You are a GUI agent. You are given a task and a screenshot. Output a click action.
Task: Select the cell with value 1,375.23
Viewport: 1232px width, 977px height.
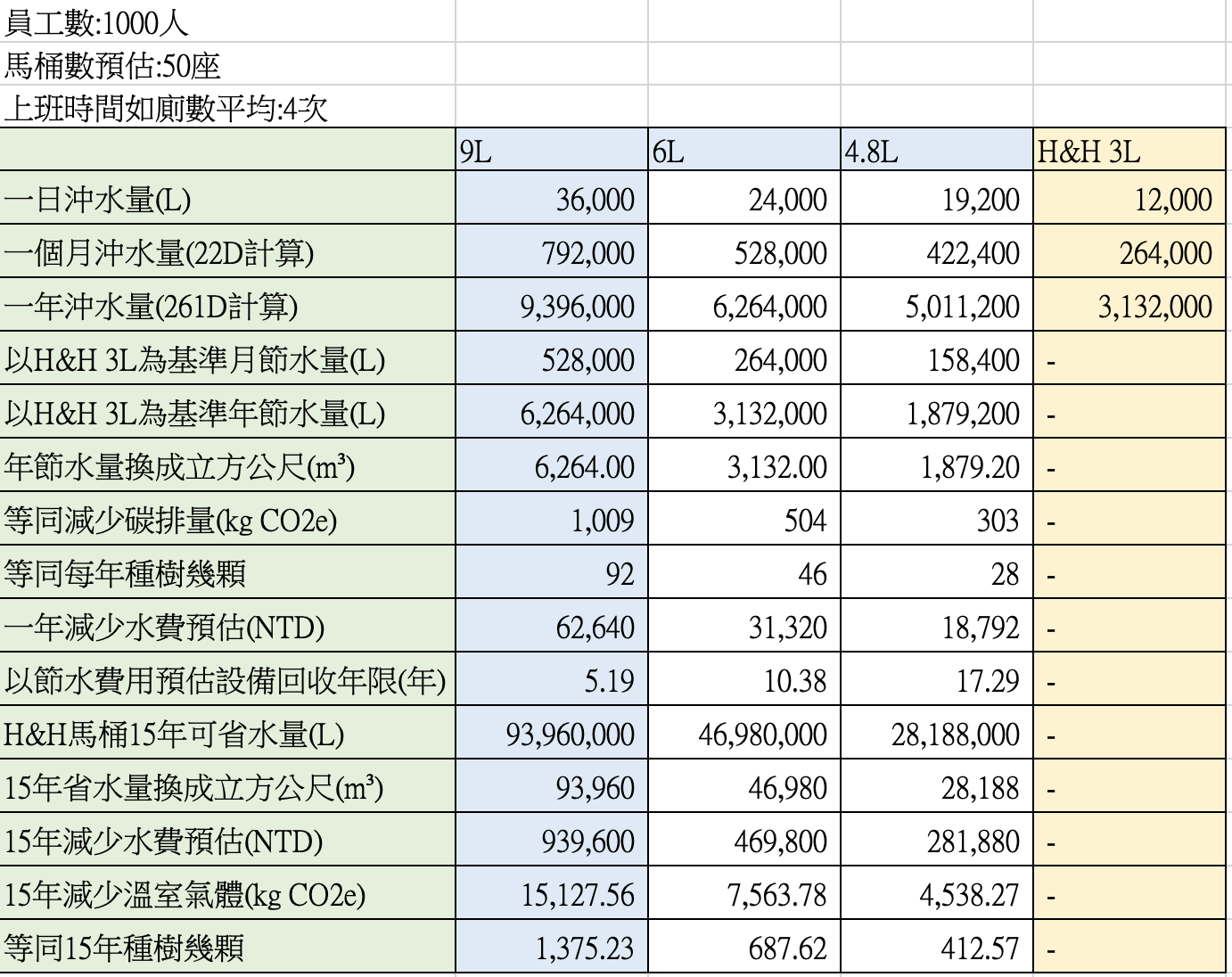(x=552, y=947)
